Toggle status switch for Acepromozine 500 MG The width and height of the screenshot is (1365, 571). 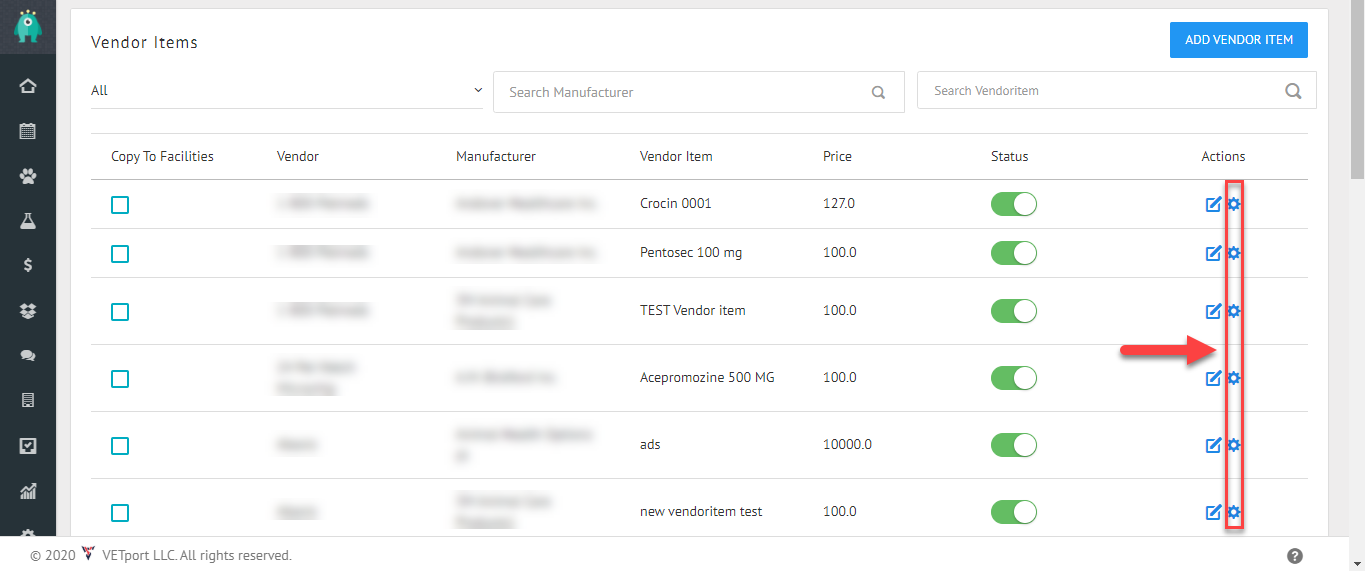click(1014, 378)
